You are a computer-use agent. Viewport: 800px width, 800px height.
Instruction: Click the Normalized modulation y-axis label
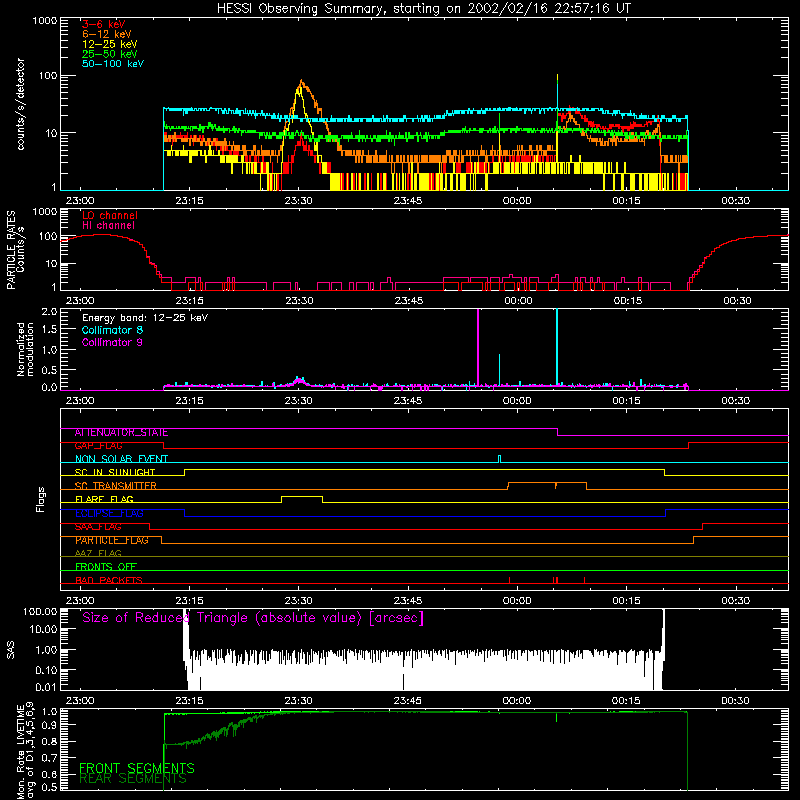click(25, 349)
